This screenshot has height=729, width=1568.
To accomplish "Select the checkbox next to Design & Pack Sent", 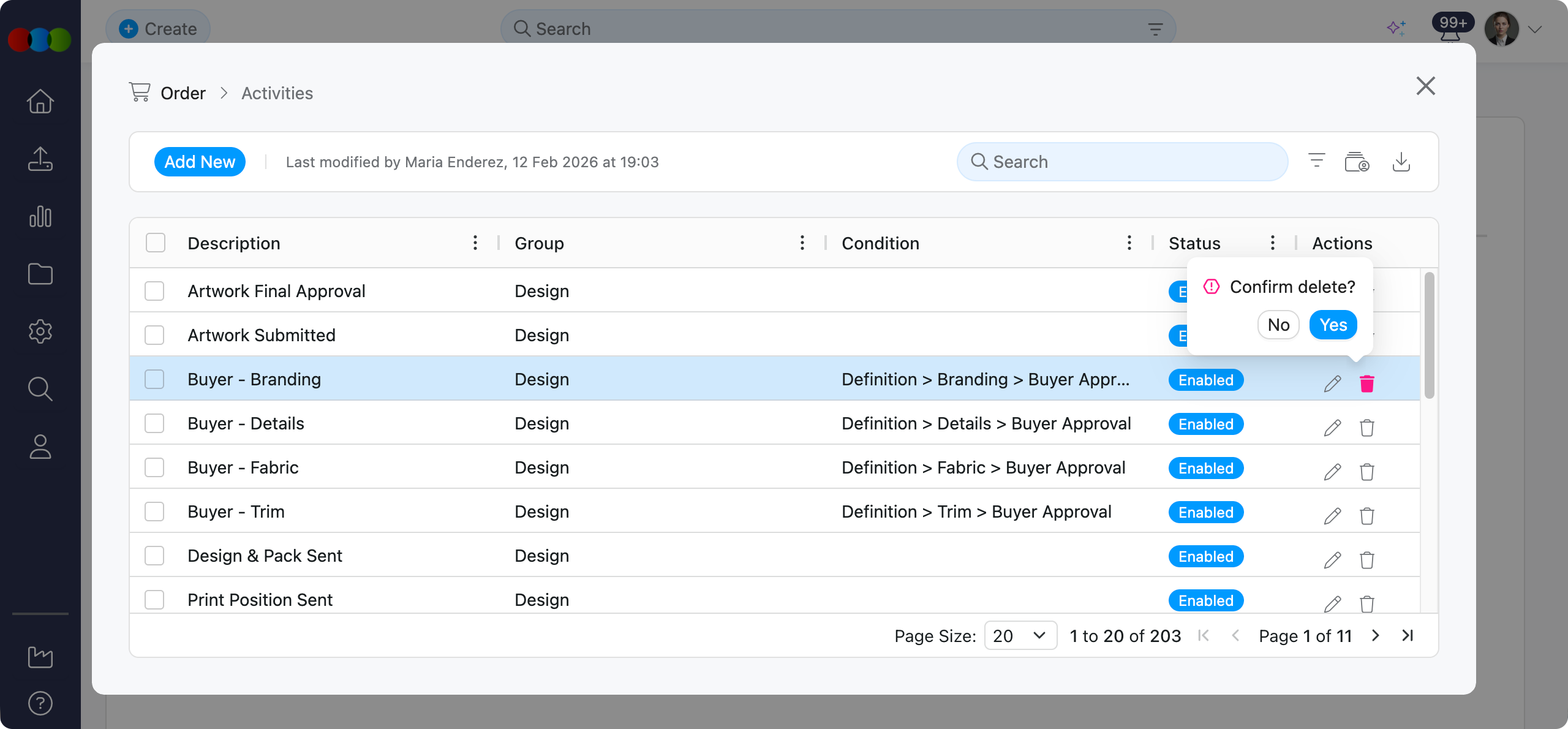I will [154, 556].
